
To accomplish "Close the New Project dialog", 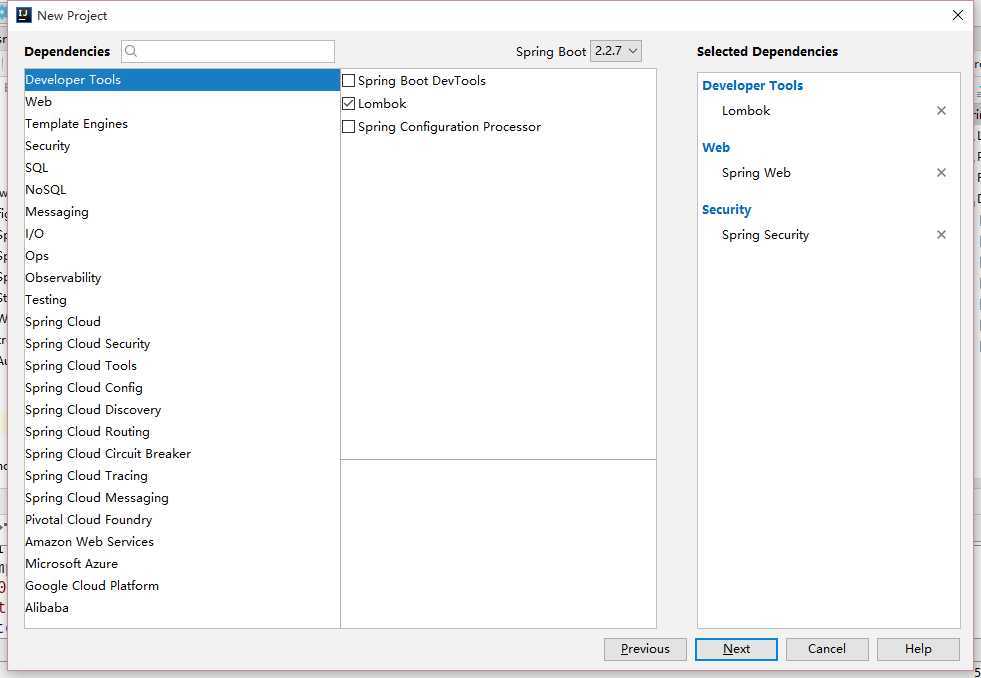I will [x=958, y=16].
